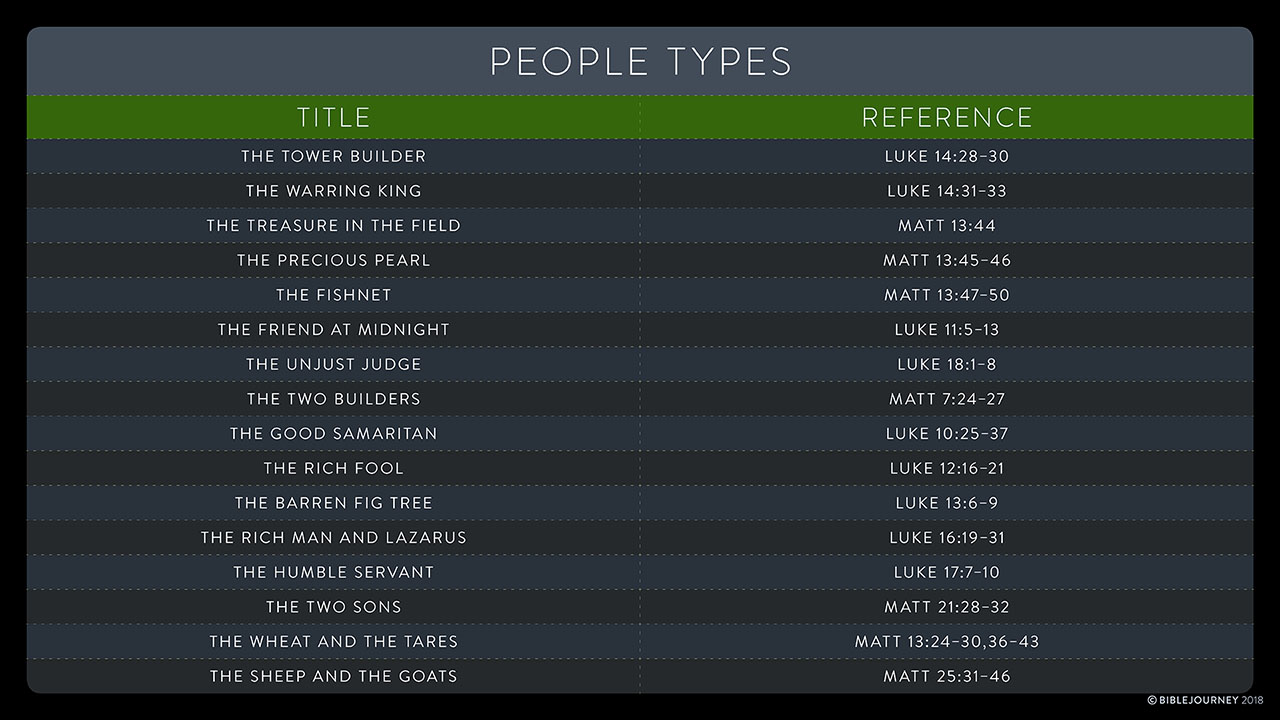
Task: Open the Luke 12:16-21 reference
Action: [x=947, y=468]
